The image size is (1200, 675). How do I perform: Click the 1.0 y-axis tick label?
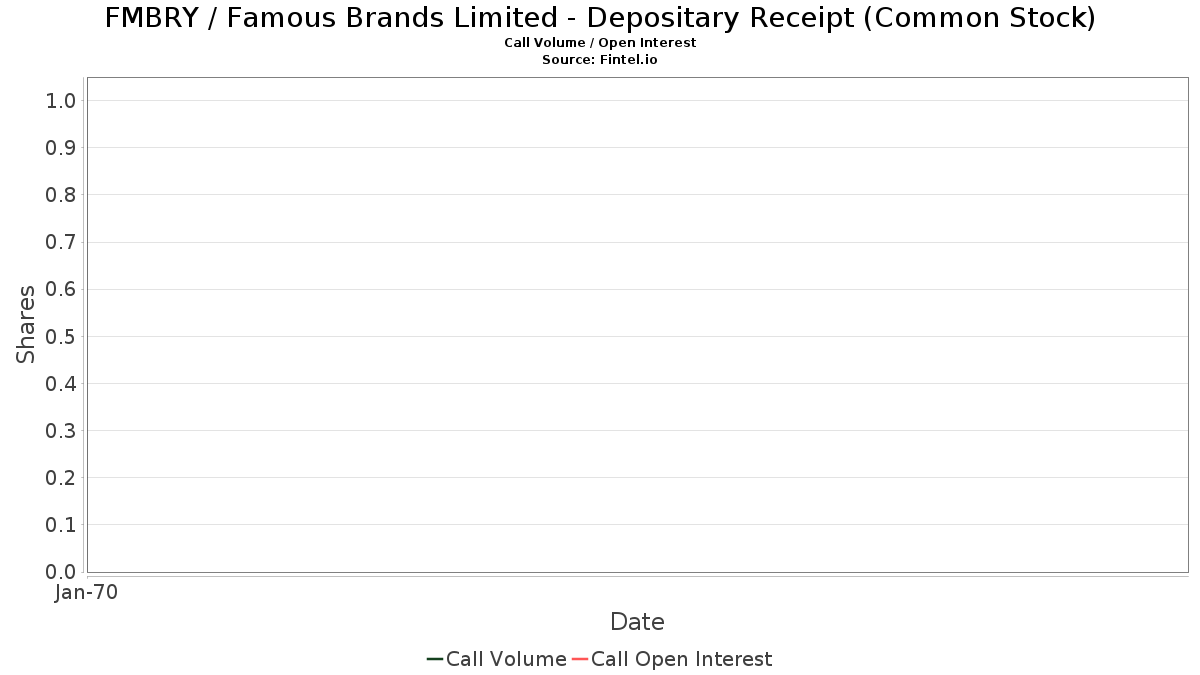(x=61, y=100)
